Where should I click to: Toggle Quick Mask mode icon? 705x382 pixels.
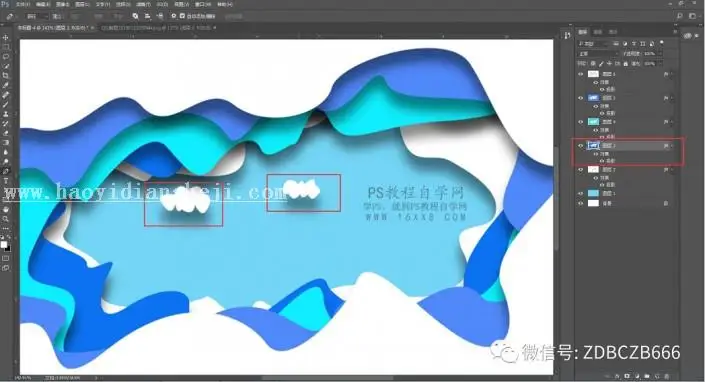tap(6, 258)
